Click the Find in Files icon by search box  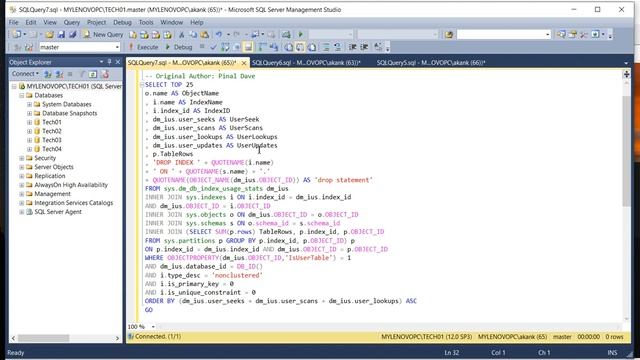click(x=449, y=35)
